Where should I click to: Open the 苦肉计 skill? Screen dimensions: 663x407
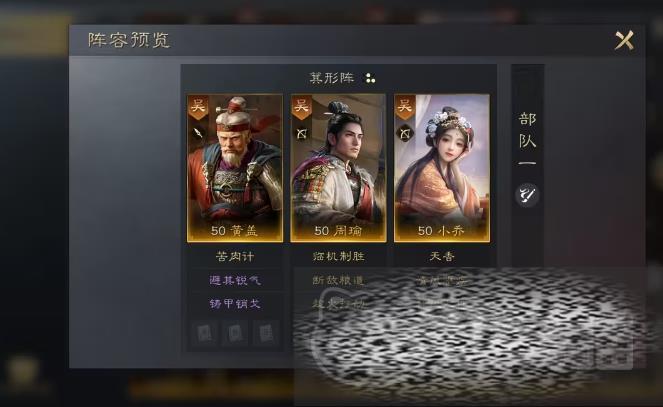235,257
